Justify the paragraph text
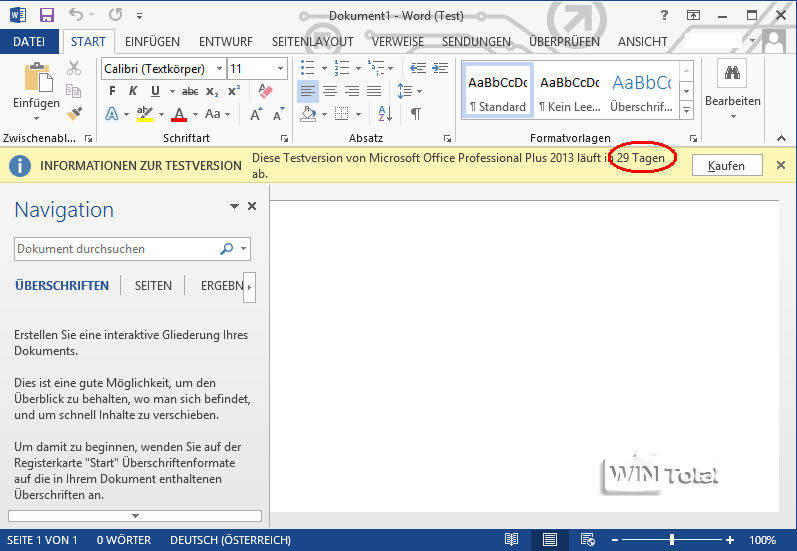 (x=374, y=91)
